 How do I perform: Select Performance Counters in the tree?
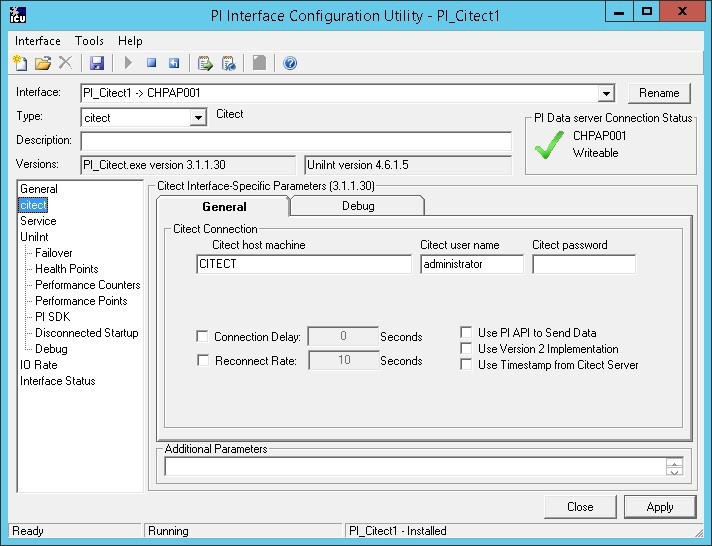point(88,285)
